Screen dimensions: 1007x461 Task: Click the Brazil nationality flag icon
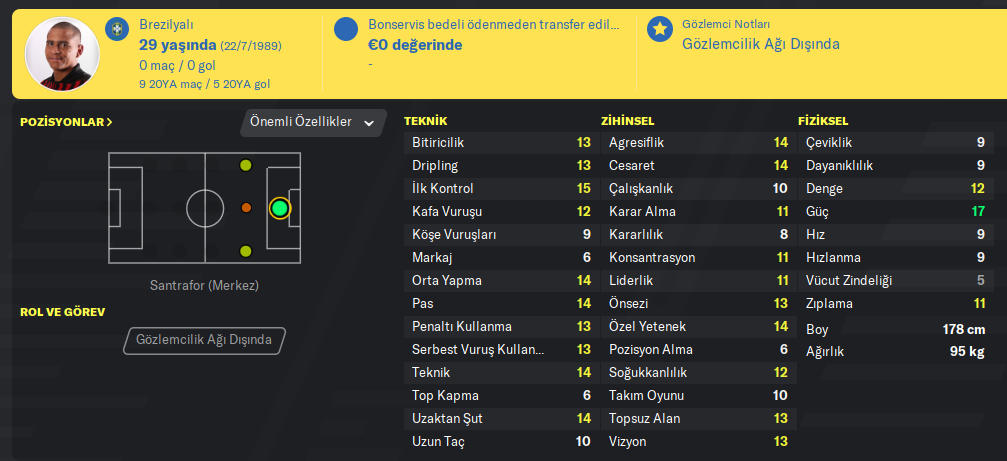pyautogui.click(x=118, y=27)
